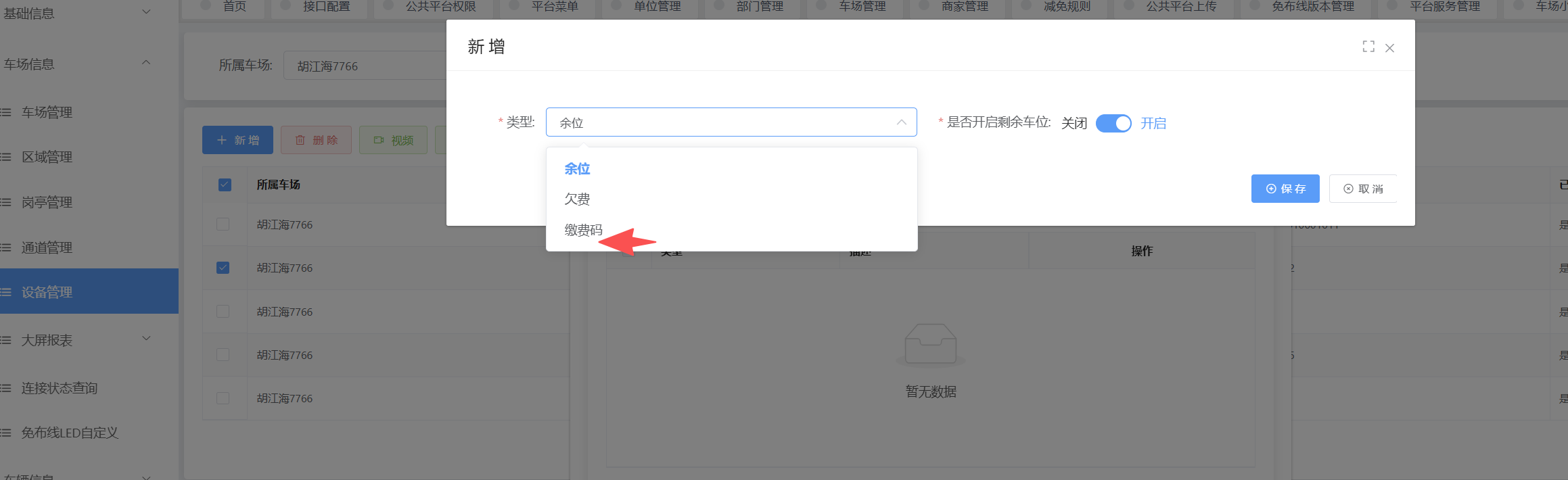1568x480 pixels.
Task: Check the third 胡江海7766 row checkbox
Action: [x=223, y=311]
